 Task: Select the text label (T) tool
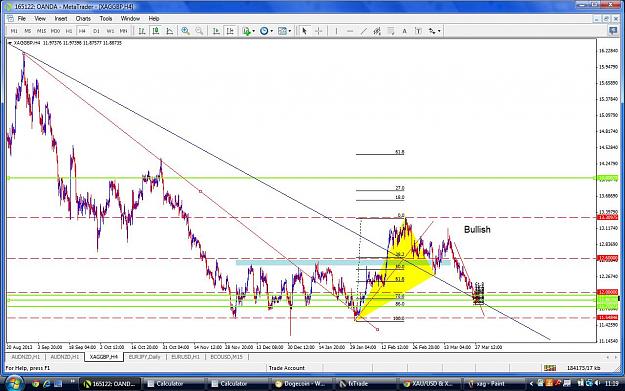(x=418, y=31)
